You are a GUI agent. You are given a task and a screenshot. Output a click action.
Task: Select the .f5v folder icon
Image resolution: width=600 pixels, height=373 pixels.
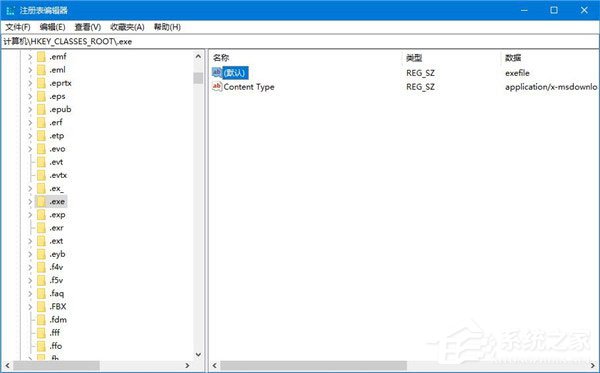[x=41, y=280]
